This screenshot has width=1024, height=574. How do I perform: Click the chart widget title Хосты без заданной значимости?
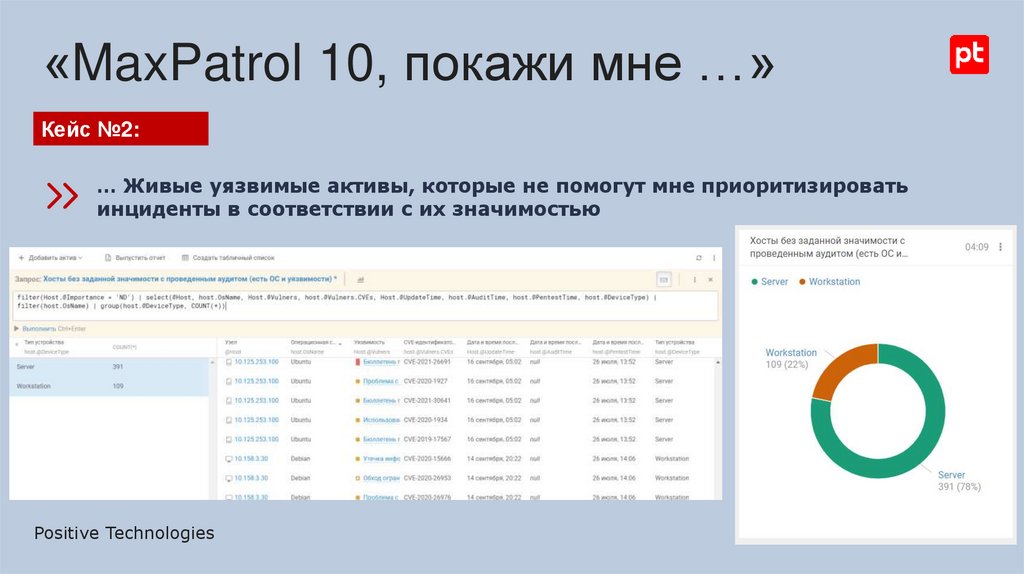point(828,247)
